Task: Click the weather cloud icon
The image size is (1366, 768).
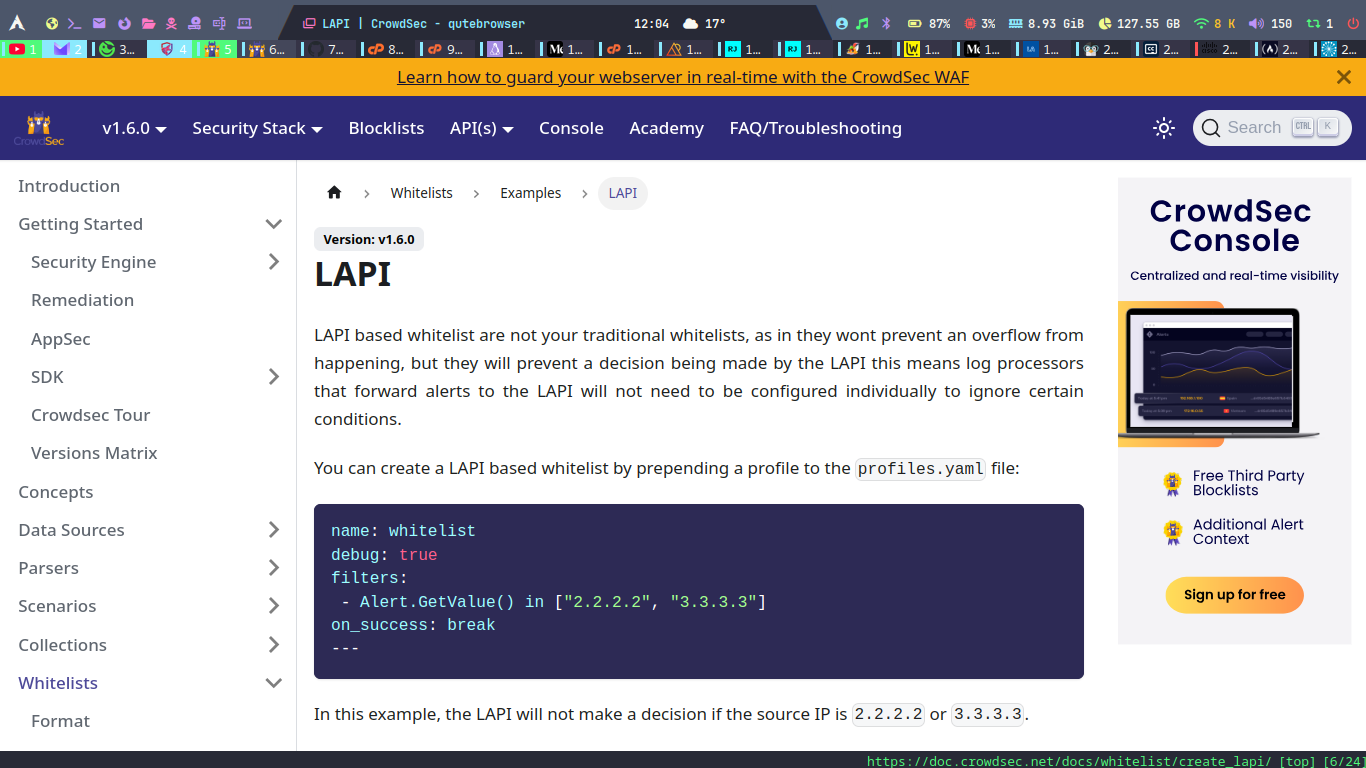Action: [x=691, y=23]
